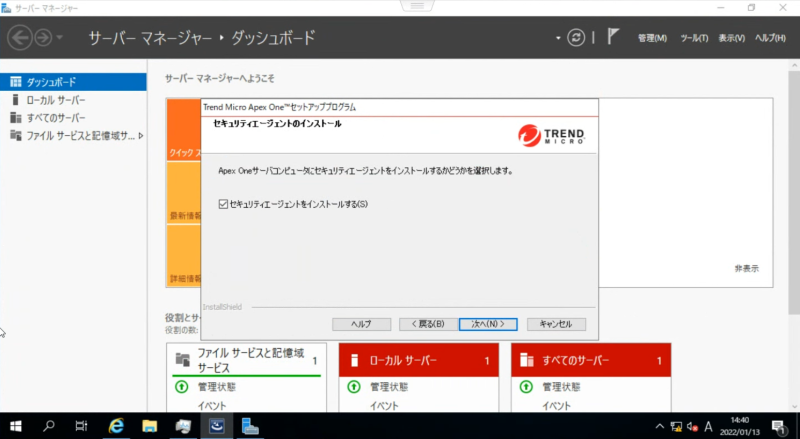Click the Trend Micro logo in the dialog
Screen dimensions: 800x439
[552, 135]
